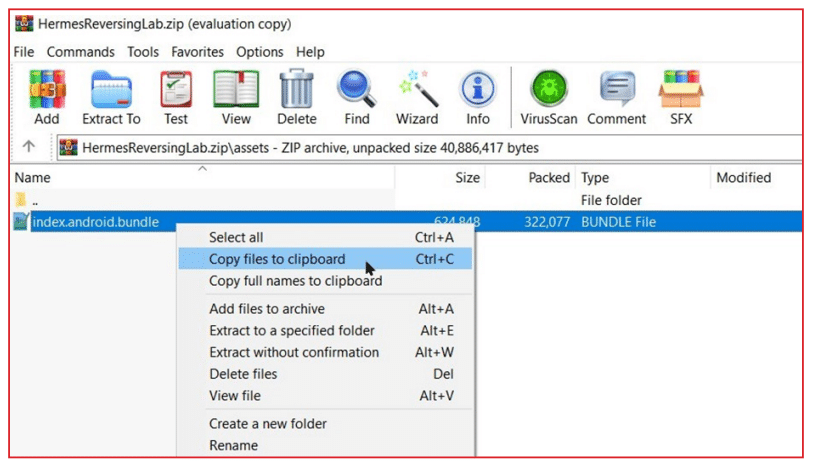The height and width of the screenshot is (465, 813).
Task: Click the archive path address field
Action: pos(429,148)
